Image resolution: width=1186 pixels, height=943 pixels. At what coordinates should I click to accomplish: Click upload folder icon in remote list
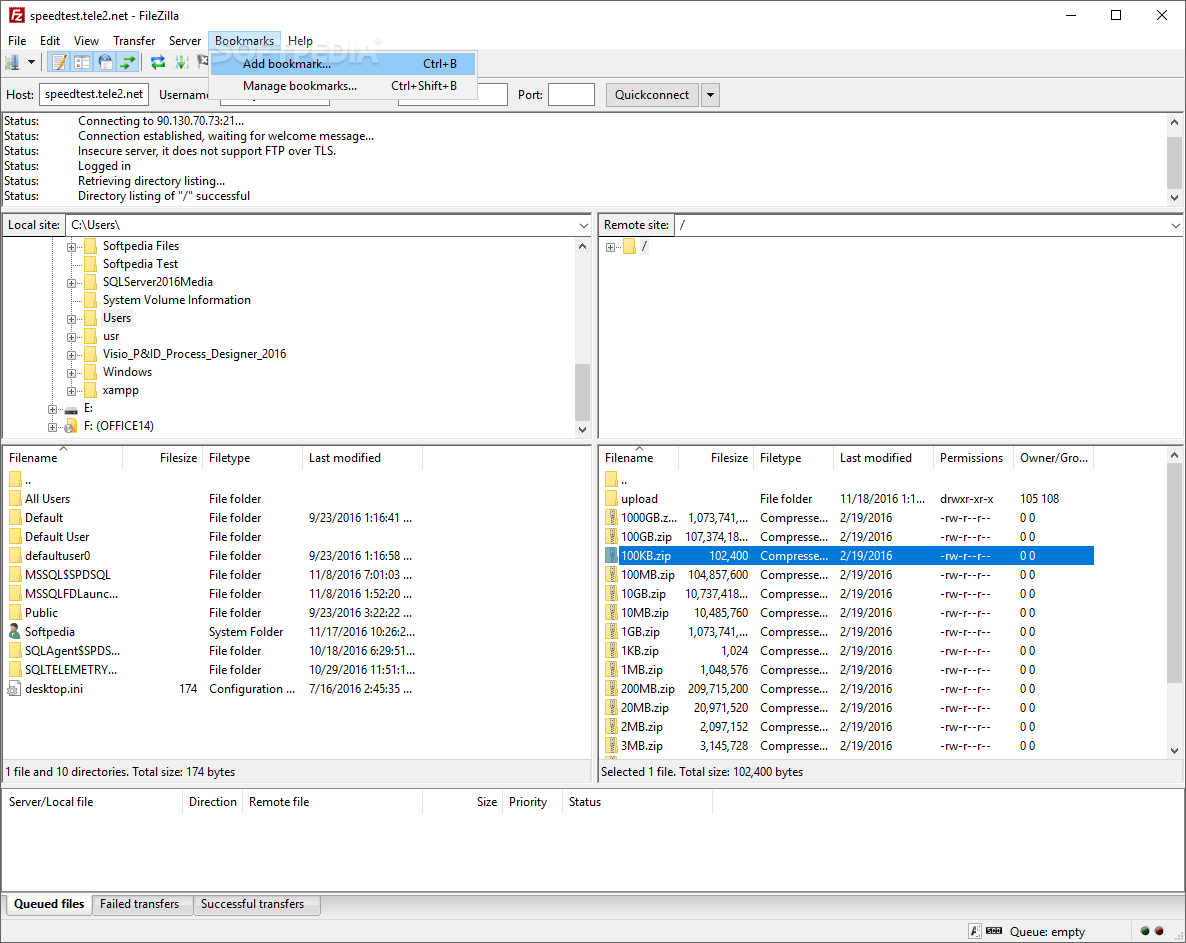click(x=611, y=499)
